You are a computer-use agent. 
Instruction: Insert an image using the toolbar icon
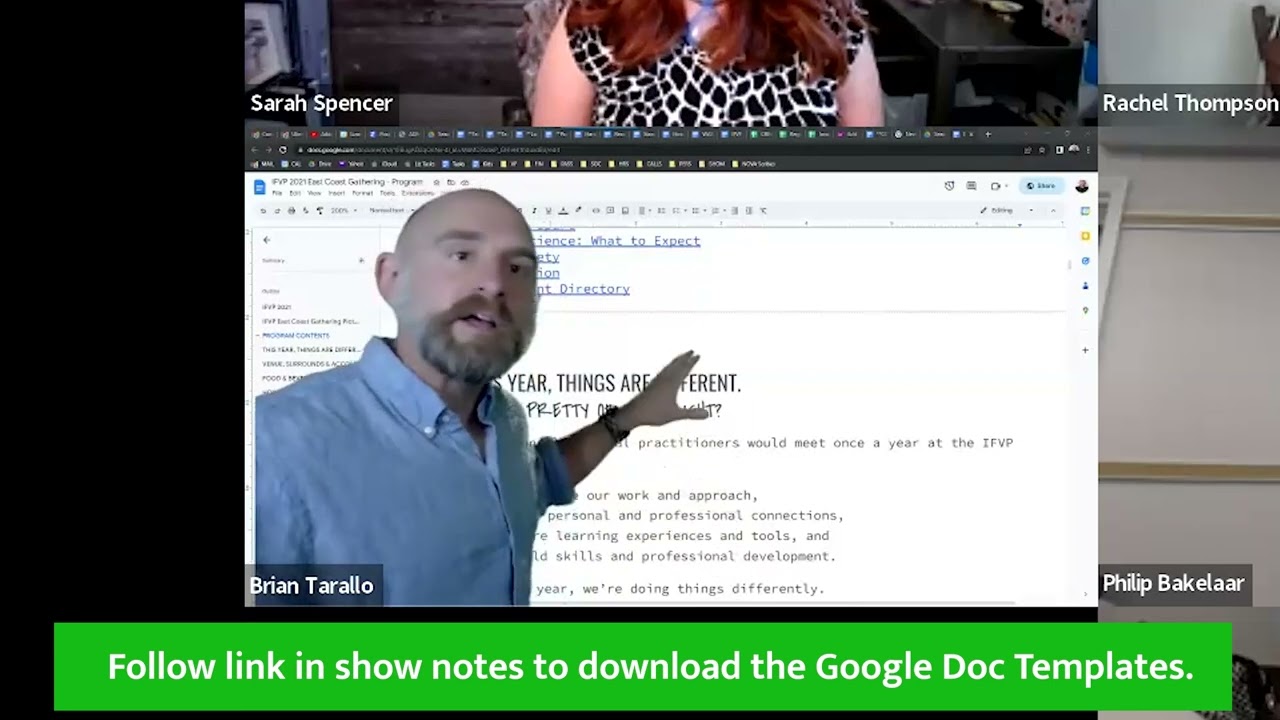pyautogui.click(x=625, y=210)
